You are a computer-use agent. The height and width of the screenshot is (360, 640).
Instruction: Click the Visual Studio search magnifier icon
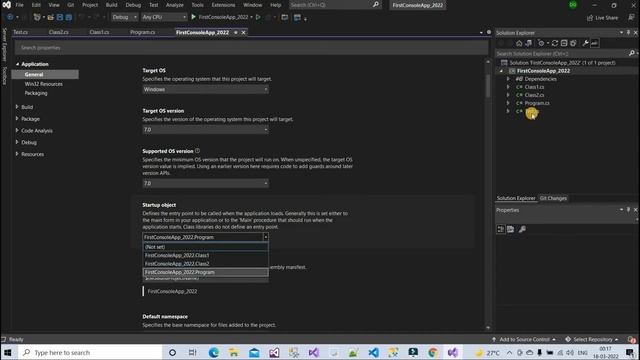click(x=376, y=5)
